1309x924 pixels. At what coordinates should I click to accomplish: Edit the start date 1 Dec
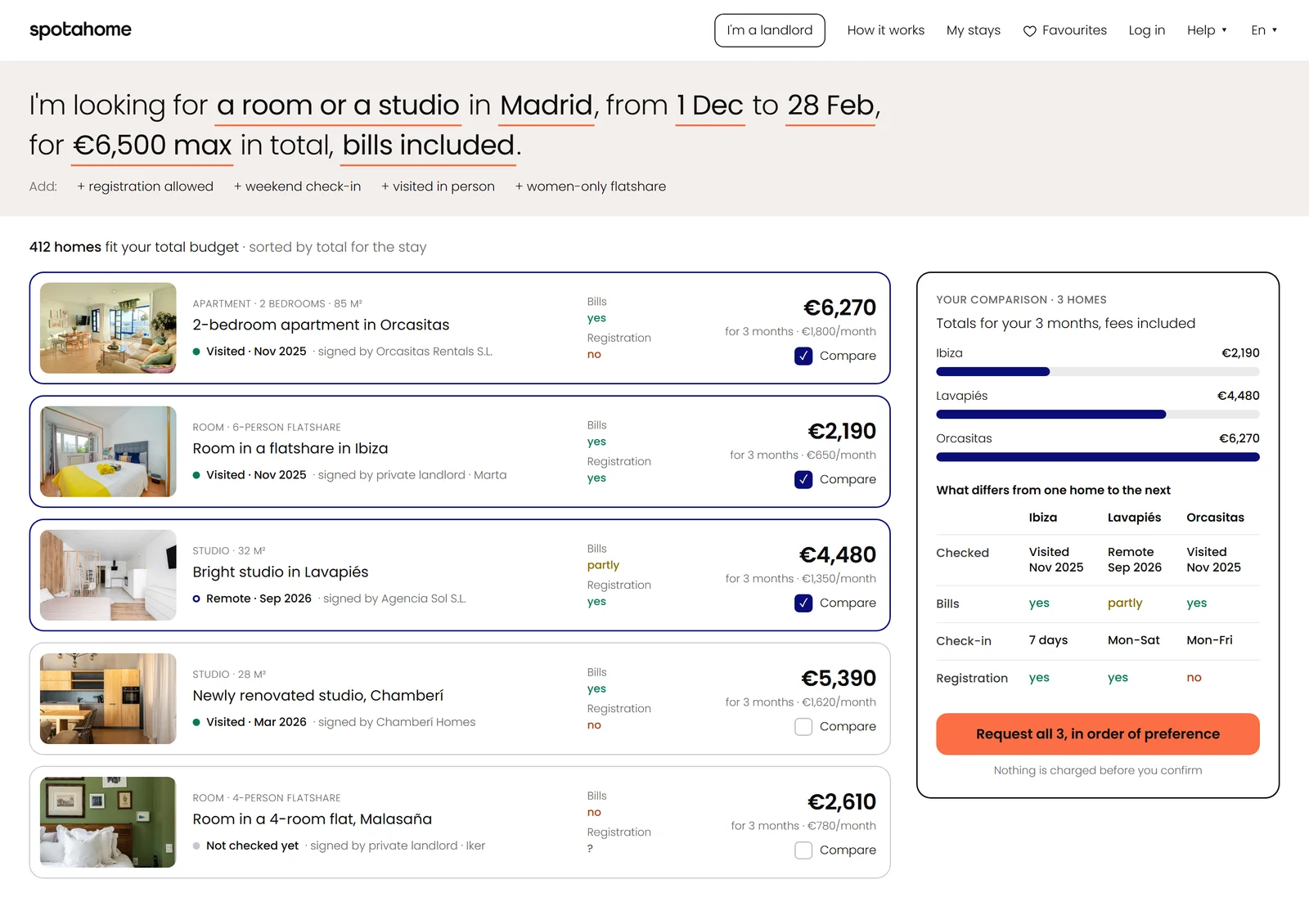point(710,105)
